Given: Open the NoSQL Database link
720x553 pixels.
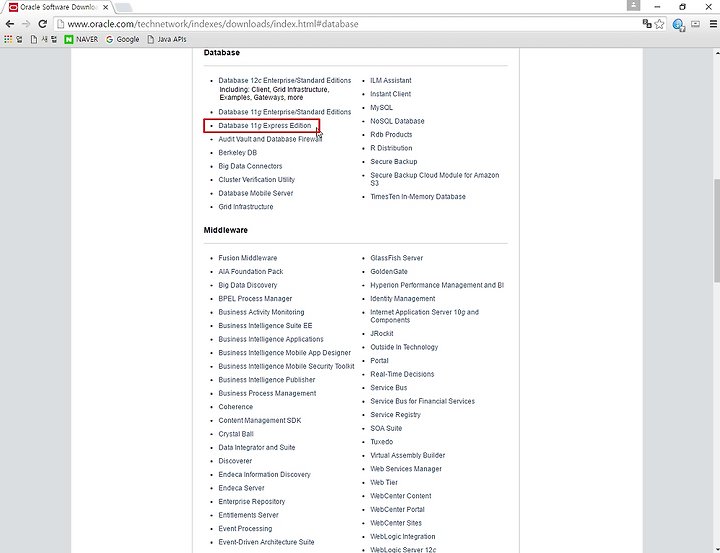Looking at the screenshot, I should pos(397,121).
